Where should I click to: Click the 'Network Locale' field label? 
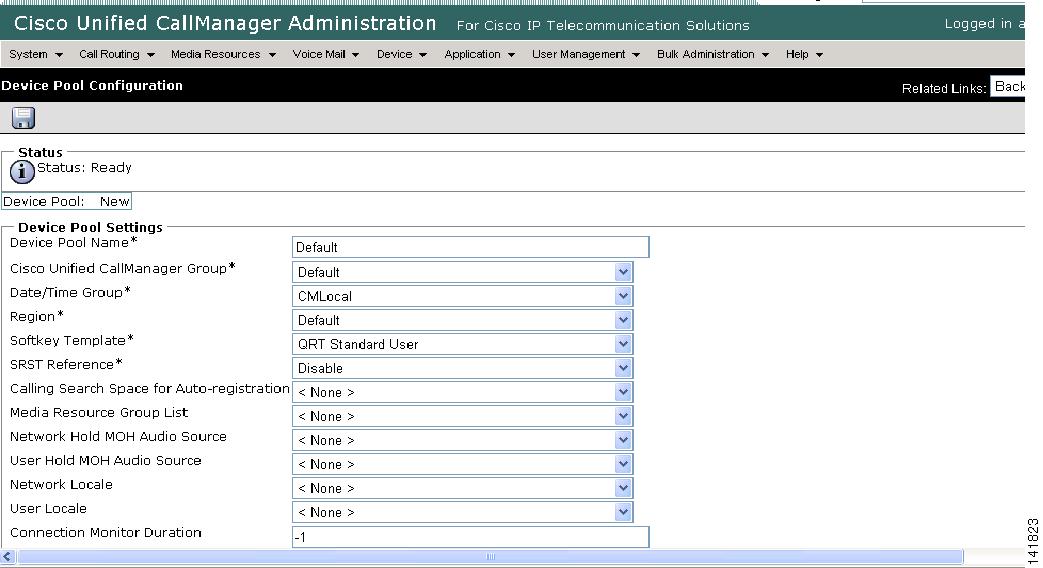[x=61, y=484]
